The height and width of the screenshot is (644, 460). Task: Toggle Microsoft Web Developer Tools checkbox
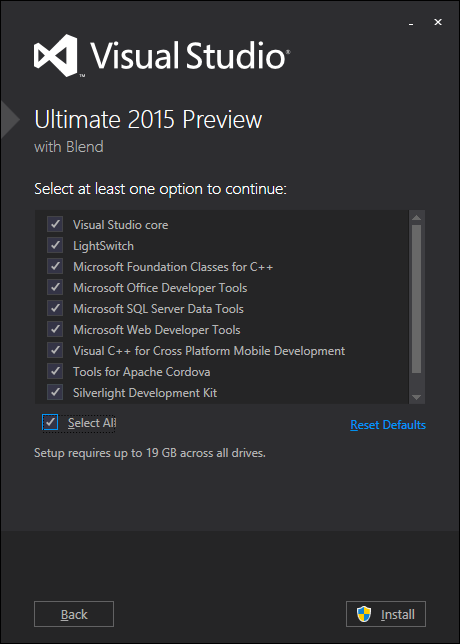click(x=55, y=329)
